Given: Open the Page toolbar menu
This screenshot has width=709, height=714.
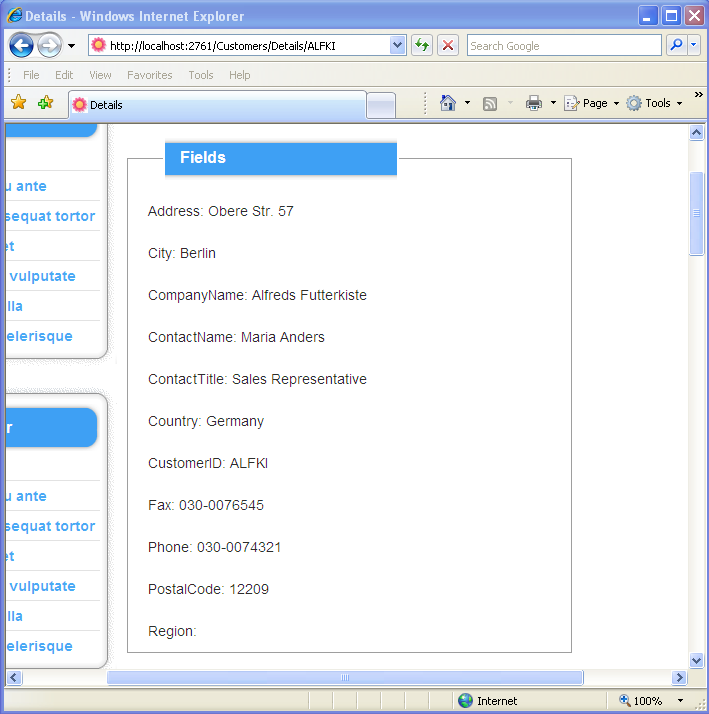Looking at the screenshot, I should tap(592, 103).
